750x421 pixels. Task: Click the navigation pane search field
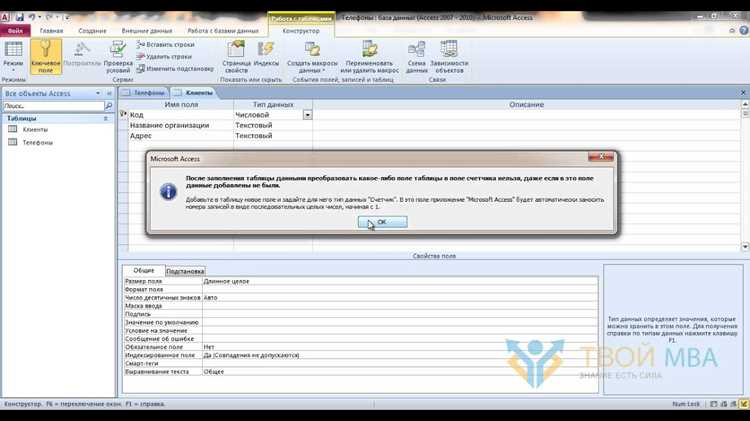point(54,106)
